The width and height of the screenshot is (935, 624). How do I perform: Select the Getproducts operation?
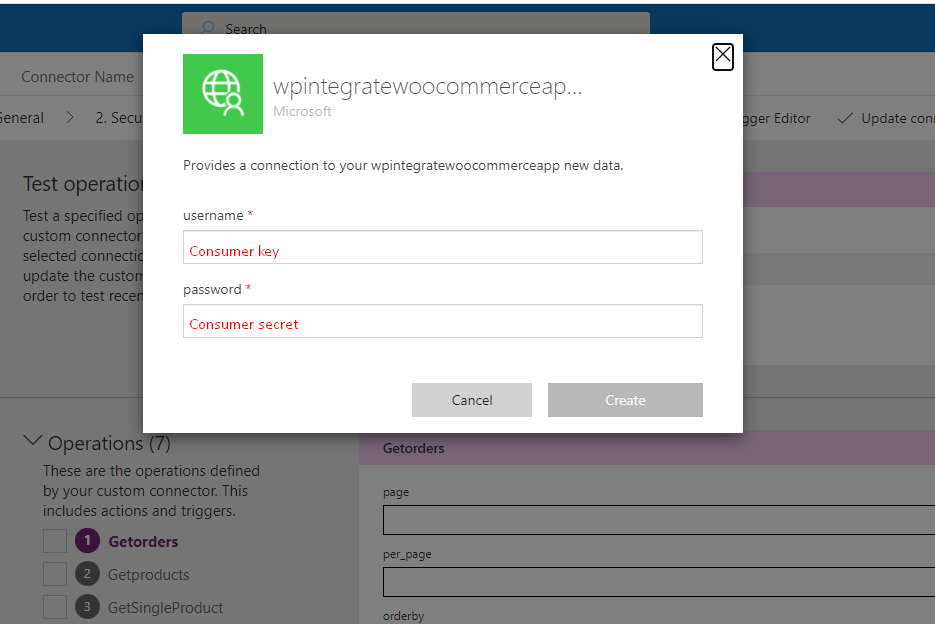(148, 574)
